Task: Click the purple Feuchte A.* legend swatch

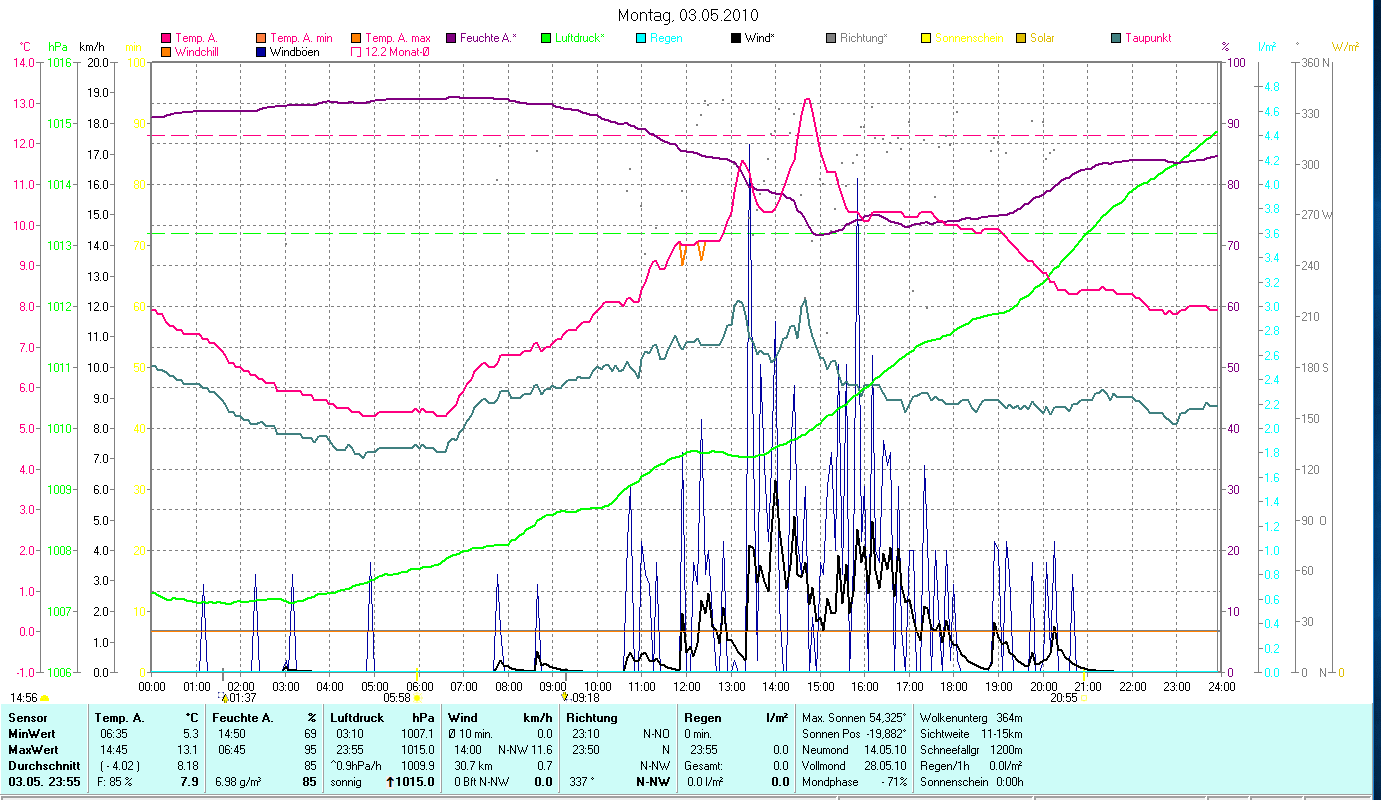Action: click(449, 39)
